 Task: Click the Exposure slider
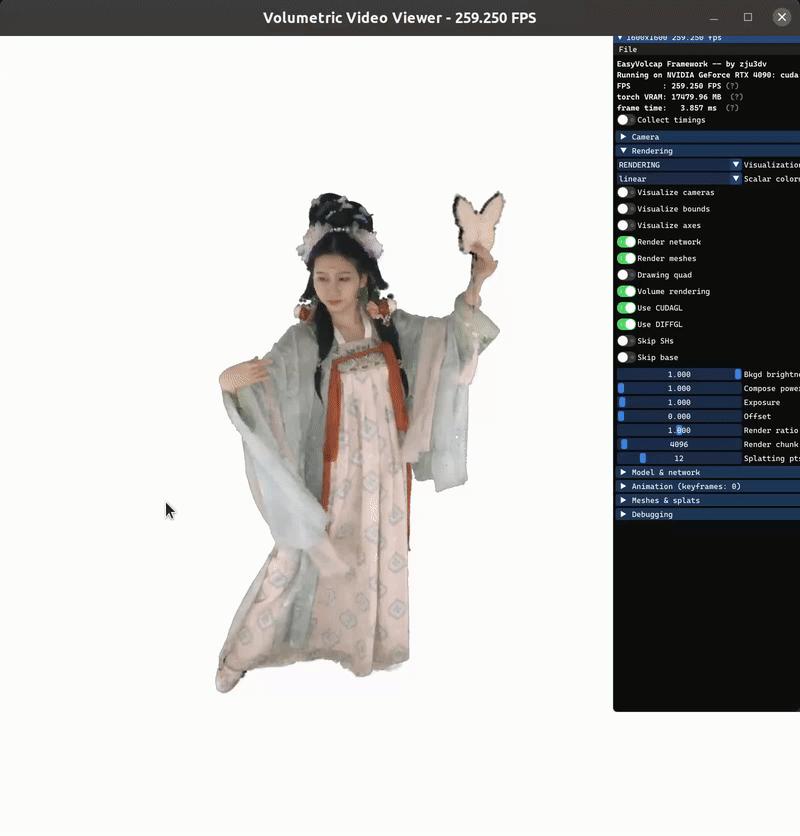point(679,403)
